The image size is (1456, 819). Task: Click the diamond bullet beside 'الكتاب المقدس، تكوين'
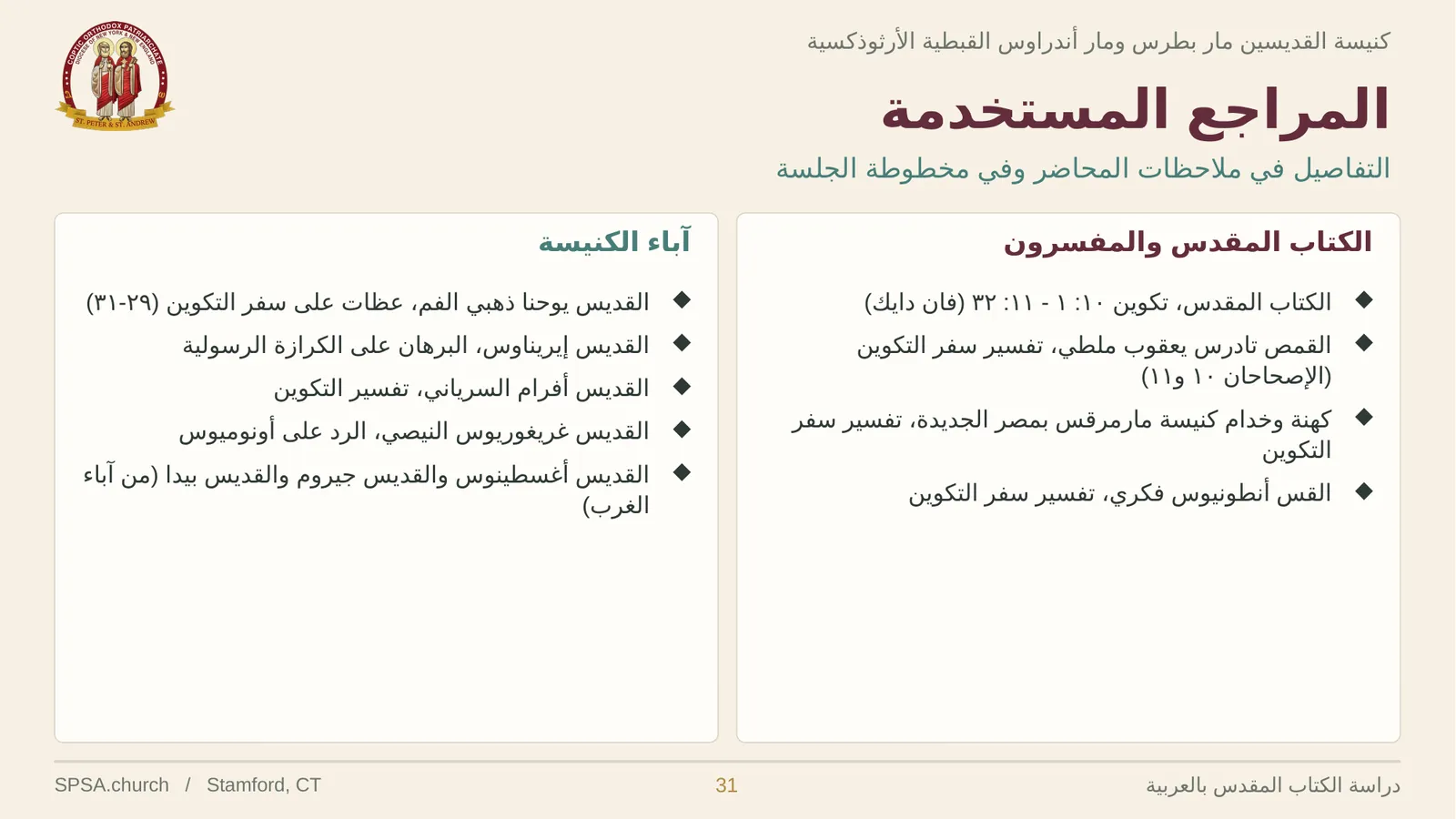1363,300
